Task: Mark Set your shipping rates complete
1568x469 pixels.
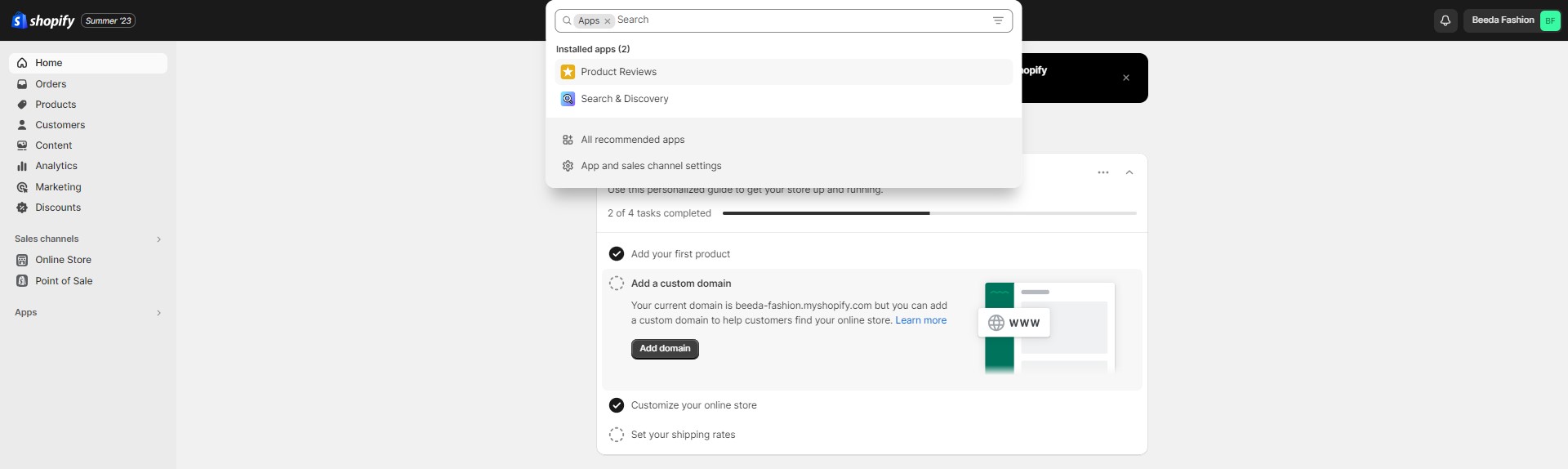Action: point(617,435)
